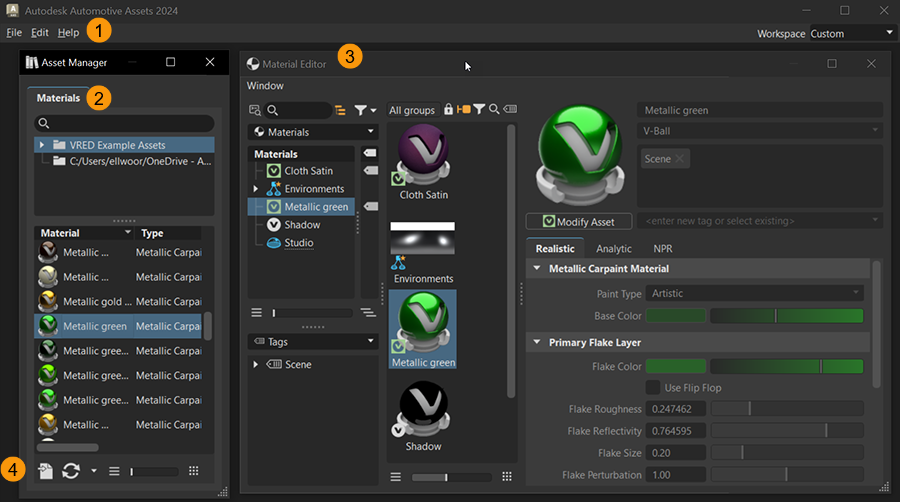Screen dimensions: 900x502
Task: Select the Metallic gold row in asset list
Action: click(x=118, y=301)
